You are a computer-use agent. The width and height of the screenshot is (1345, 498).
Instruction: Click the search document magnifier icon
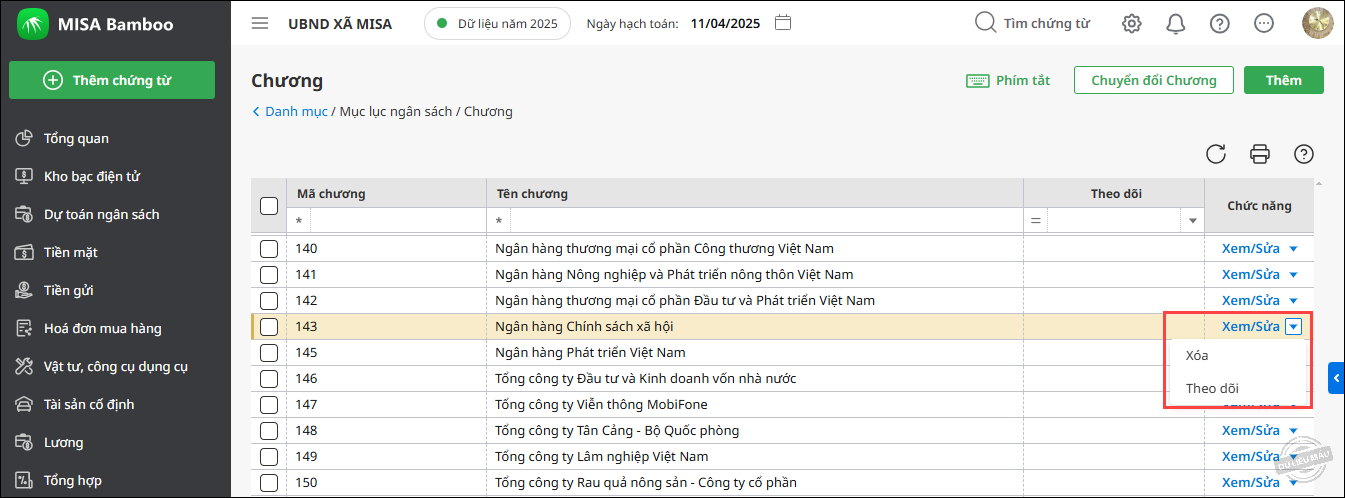pos(985,22)
